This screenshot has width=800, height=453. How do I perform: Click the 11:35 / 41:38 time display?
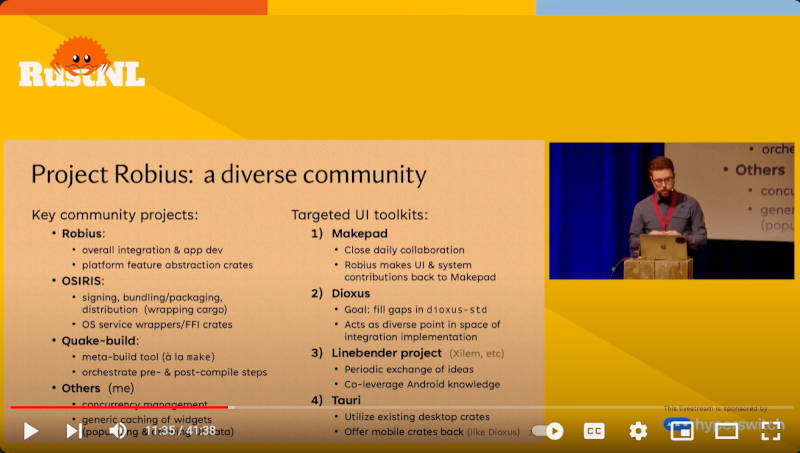(181, 431)
